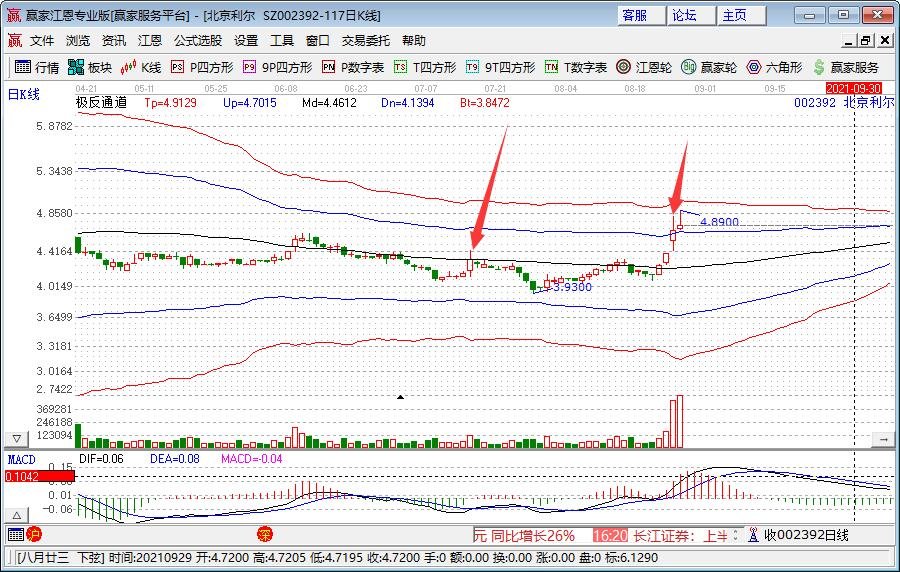Open the T数字表 tool
This screenshot has height=572, width=900.
[576, 68]
